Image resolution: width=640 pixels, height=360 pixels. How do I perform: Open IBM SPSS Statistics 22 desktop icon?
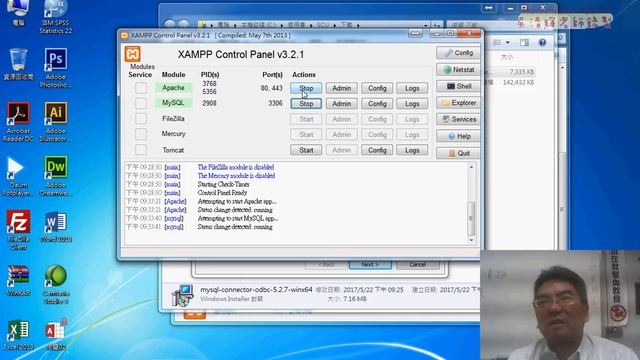(x=56, y=16)
